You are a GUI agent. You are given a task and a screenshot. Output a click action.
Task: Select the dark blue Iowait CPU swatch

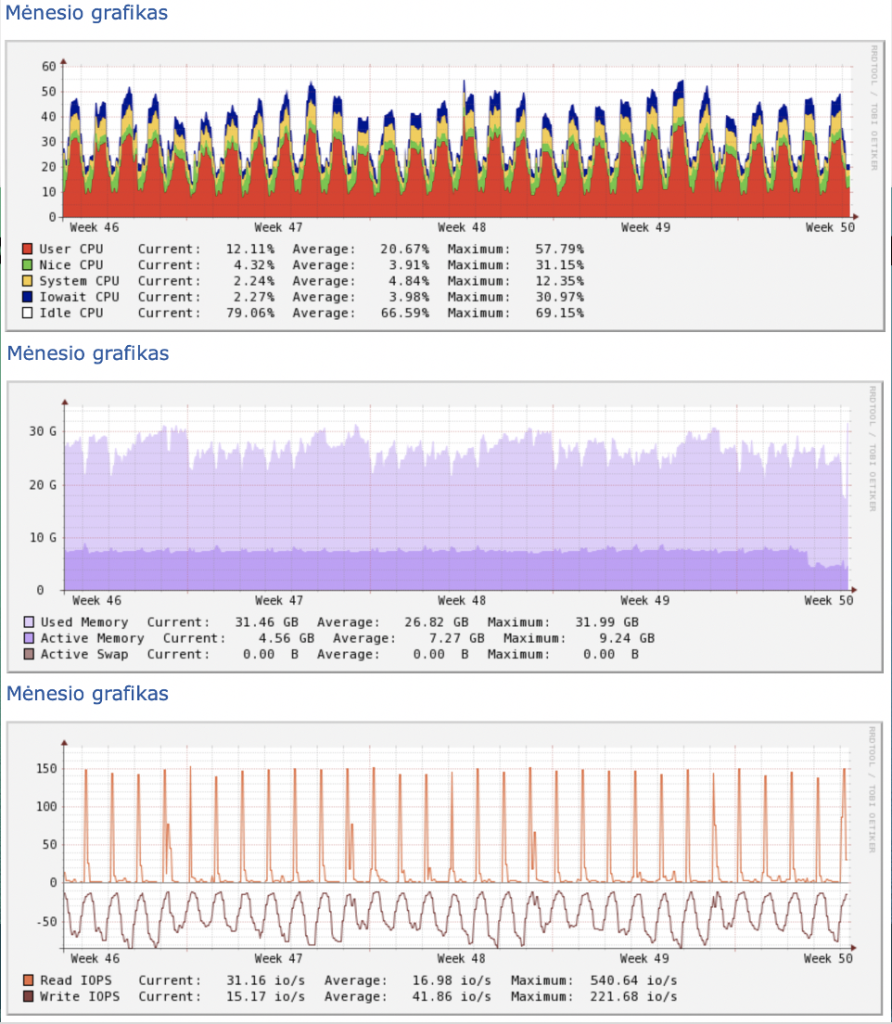coord(28,297)
